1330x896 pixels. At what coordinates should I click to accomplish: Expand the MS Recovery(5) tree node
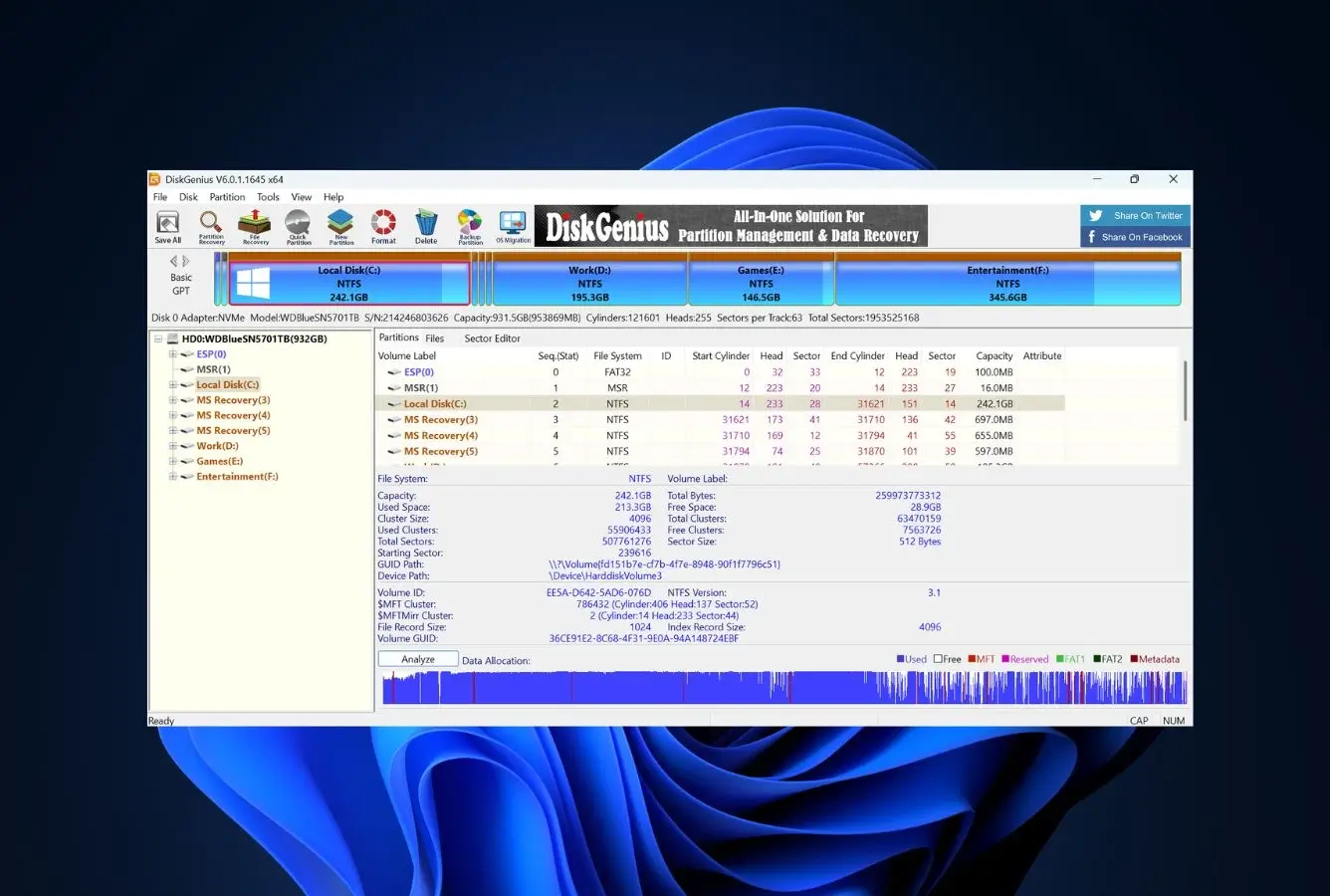tap(172, 431)
